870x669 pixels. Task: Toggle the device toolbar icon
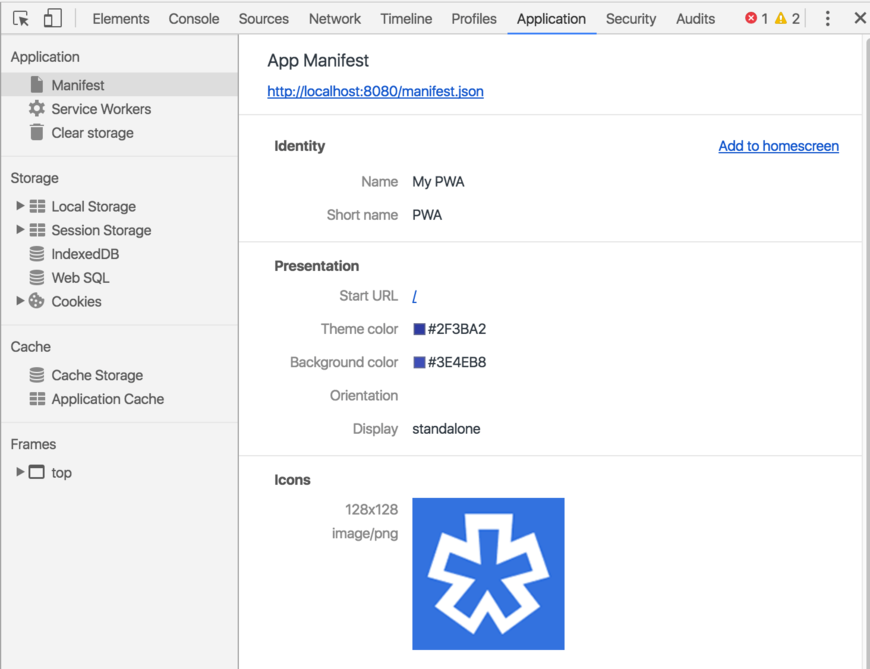pos(53,18)
